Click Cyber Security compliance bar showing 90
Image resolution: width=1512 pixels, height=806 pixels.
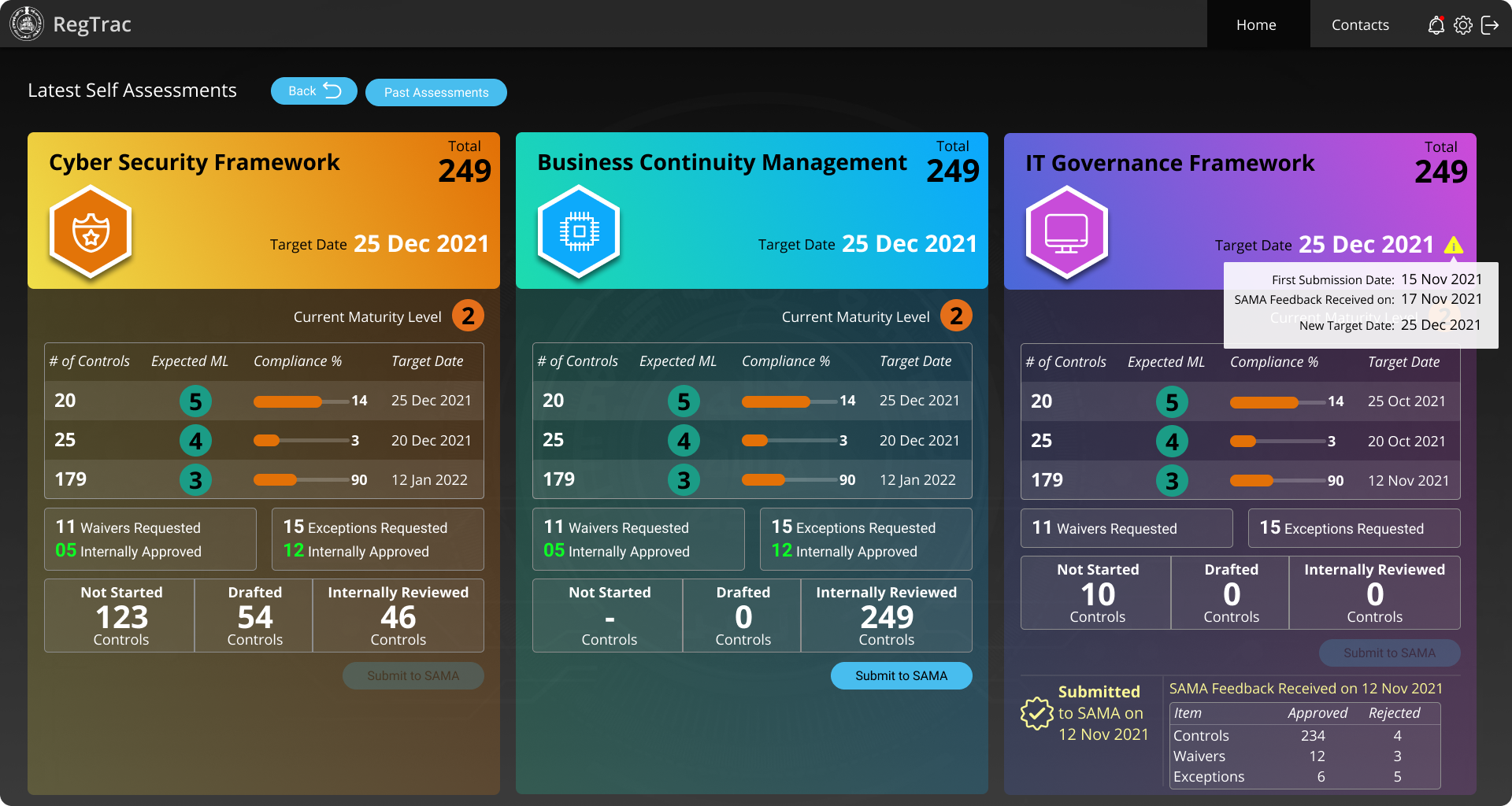pos(300,480)
